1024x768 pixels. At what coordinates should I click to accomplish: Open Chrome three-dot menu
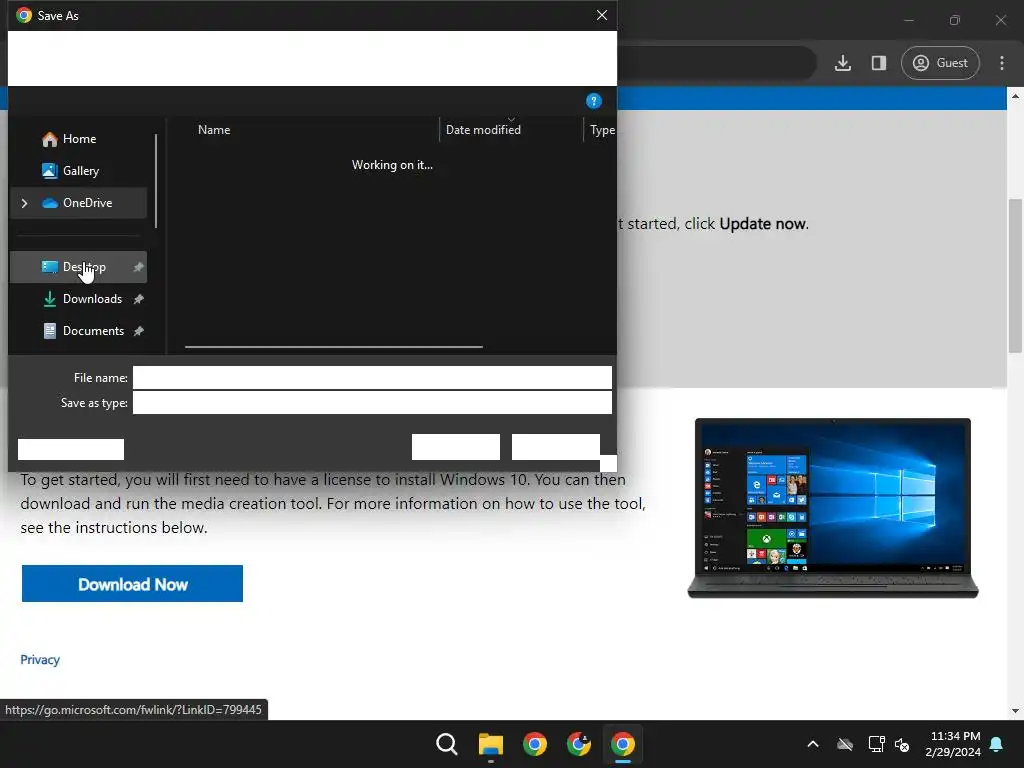click(1002, 63)
